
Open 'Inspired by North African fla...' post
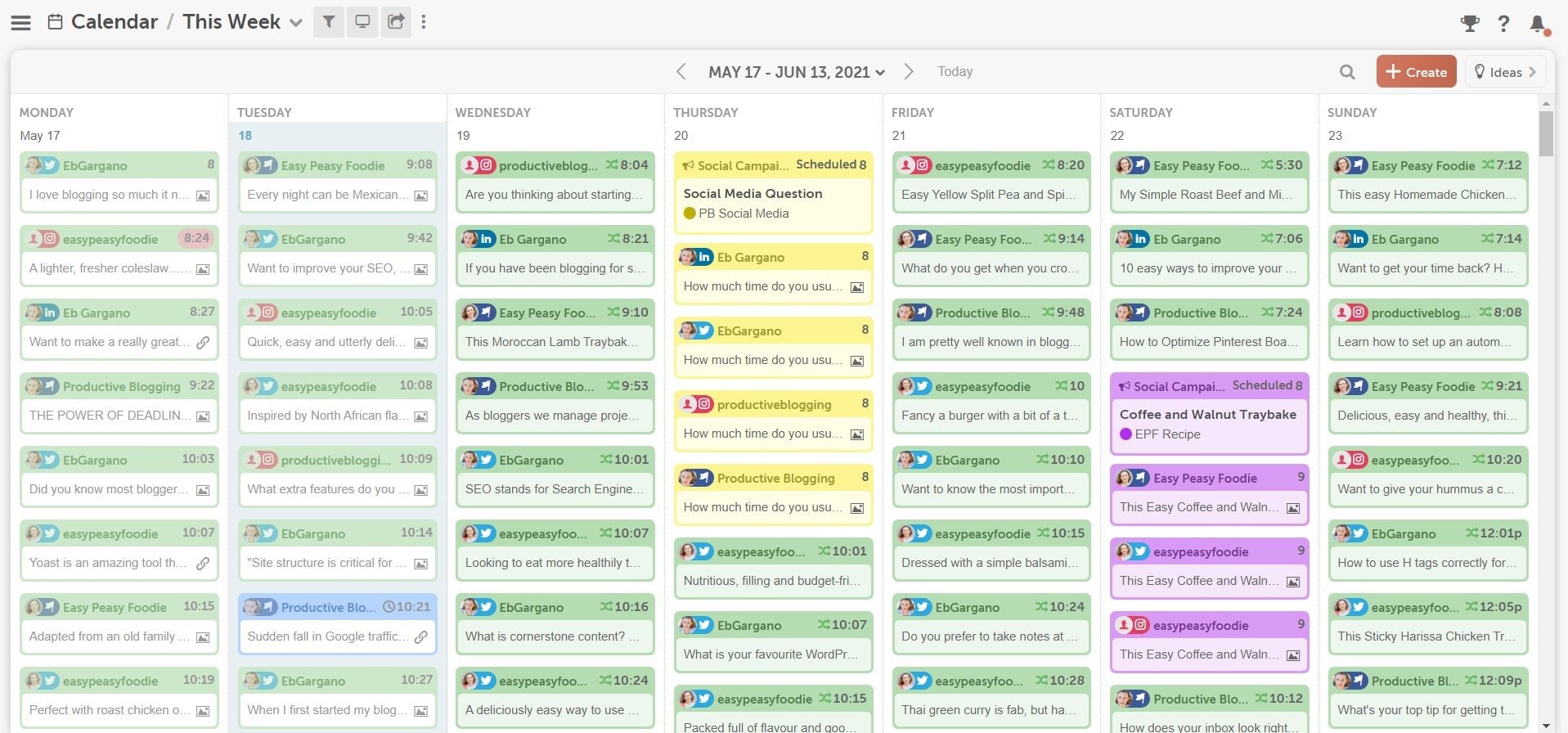(x=337, y=403)
